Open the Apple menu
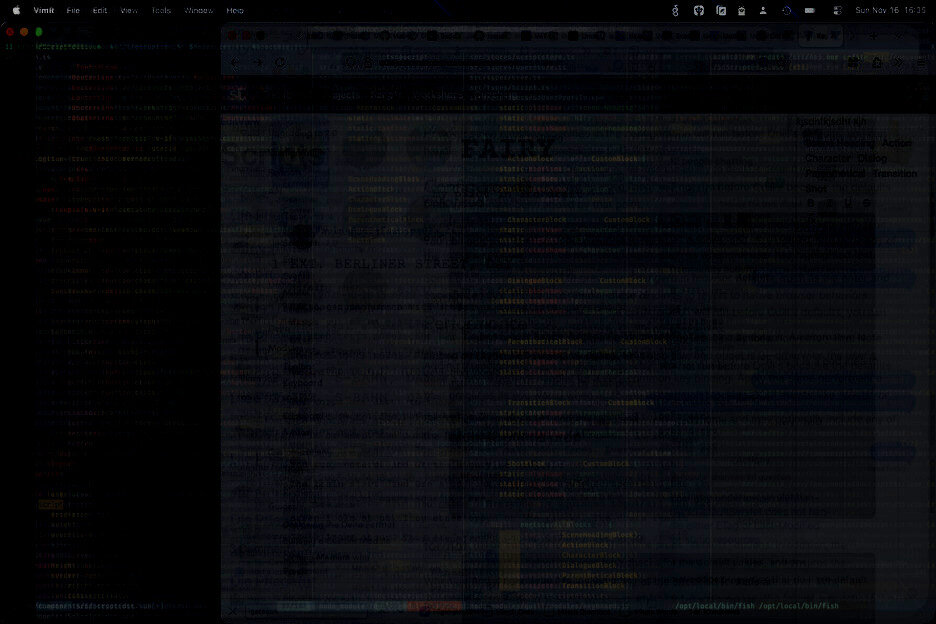This screenshot has height=624, width=936. coord(16,10)
